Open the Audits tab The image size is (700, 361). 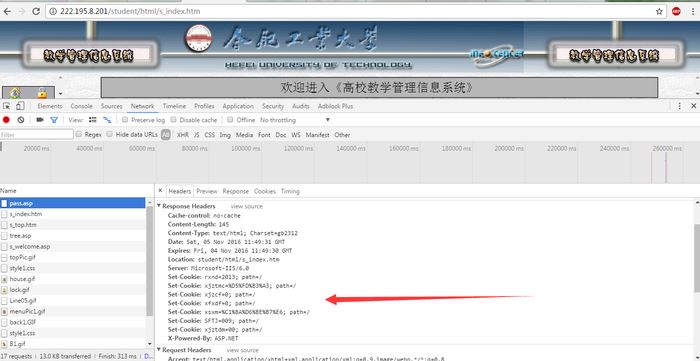click(x=301, y=106)
